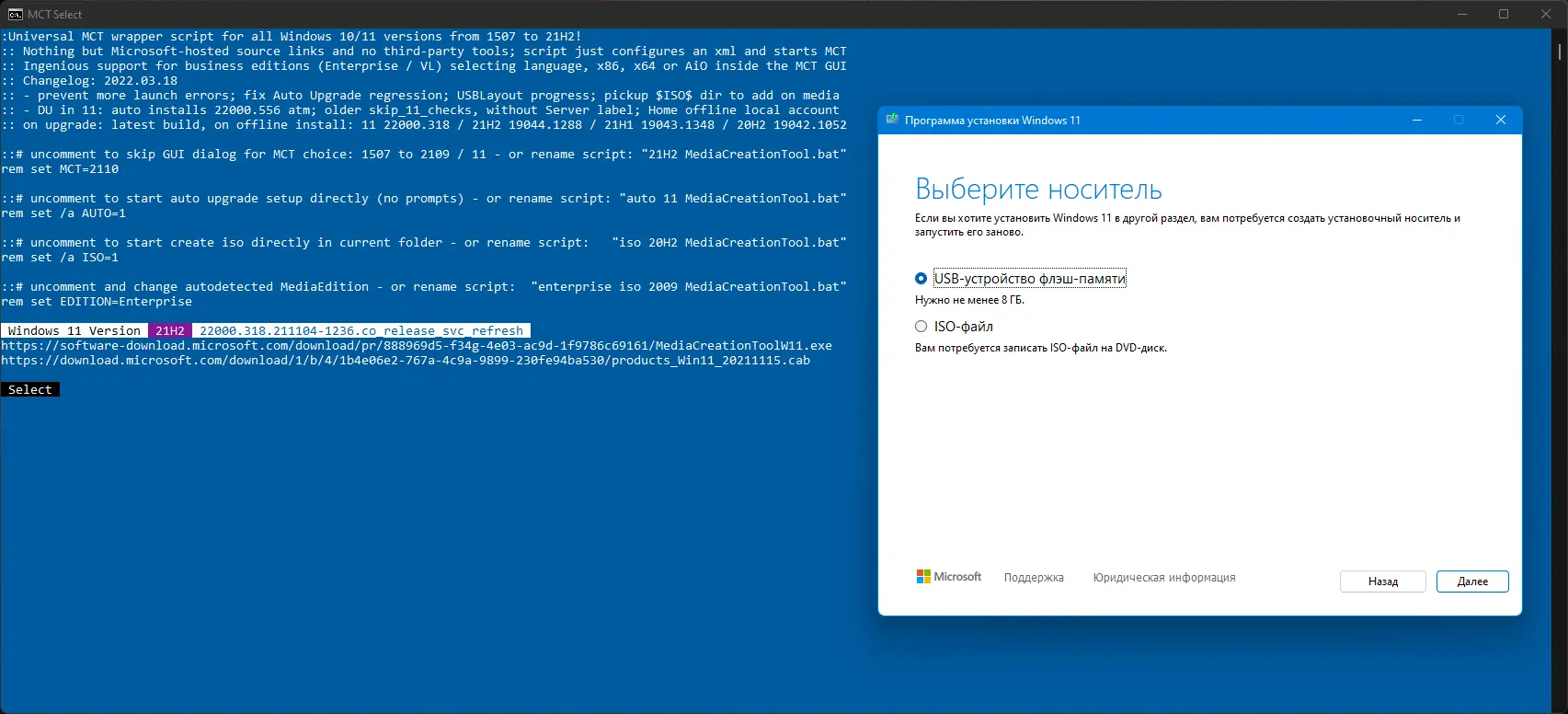Continue with the Далее button
This screenshot has height=714, width=1568.
pyautogui.click(x=1472, y=582)
